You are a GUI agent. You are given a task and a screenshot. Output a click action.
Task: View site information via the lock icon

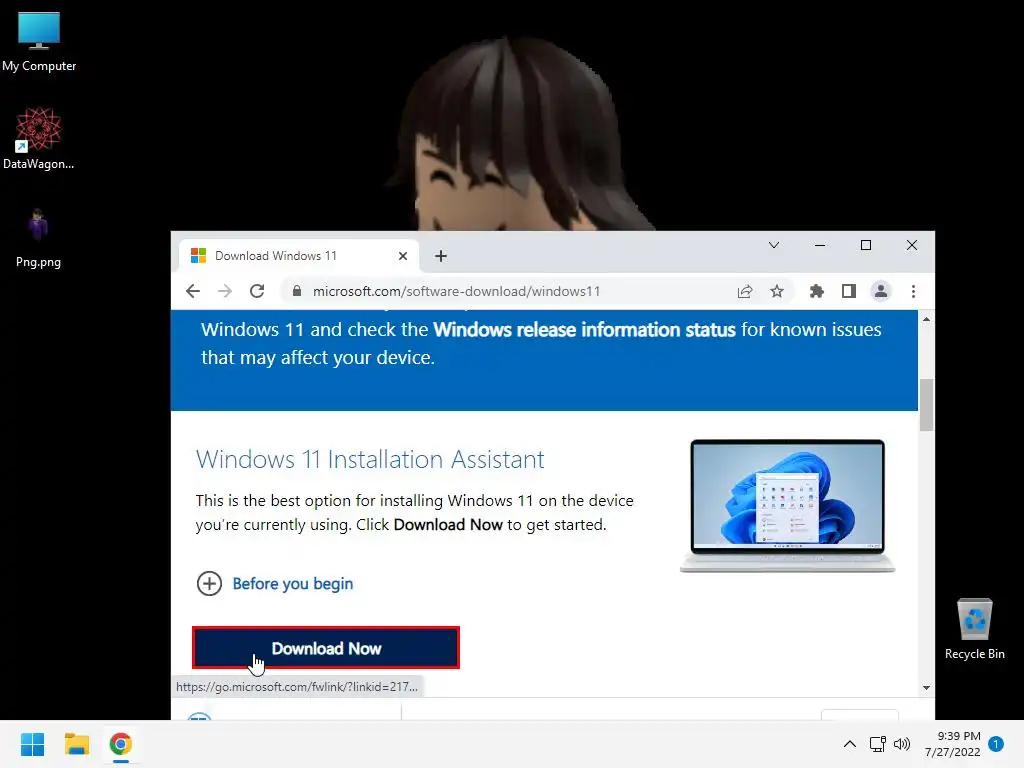tap(297, 291)
